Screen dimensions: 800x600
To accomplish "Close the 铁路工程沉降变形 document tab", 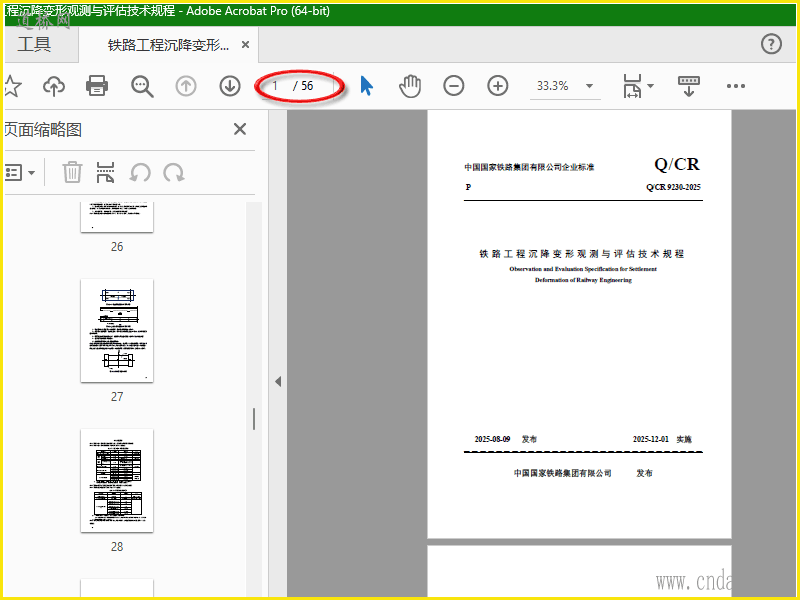I will pos(245,45).
